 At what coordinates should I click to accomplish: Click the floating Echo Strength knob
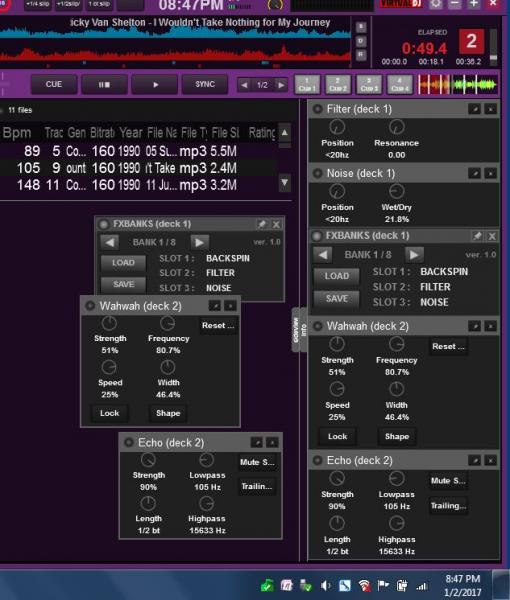(x=148, y=460)
